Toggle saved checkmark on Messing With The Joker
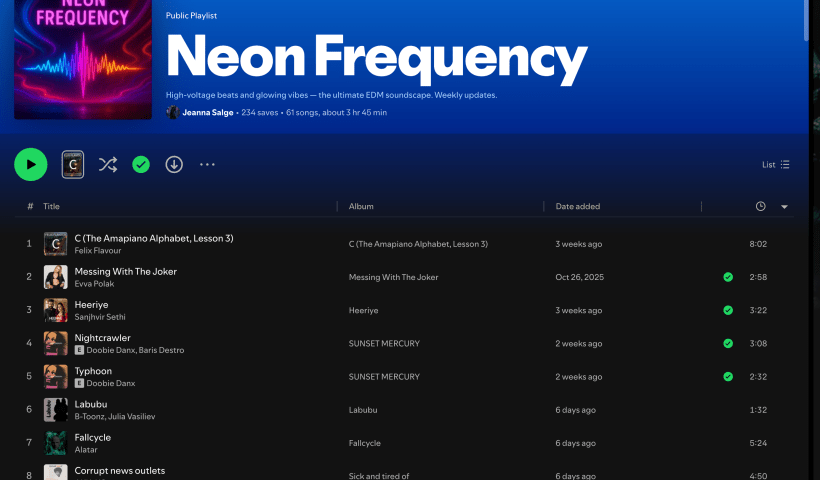 coord(728,277)
